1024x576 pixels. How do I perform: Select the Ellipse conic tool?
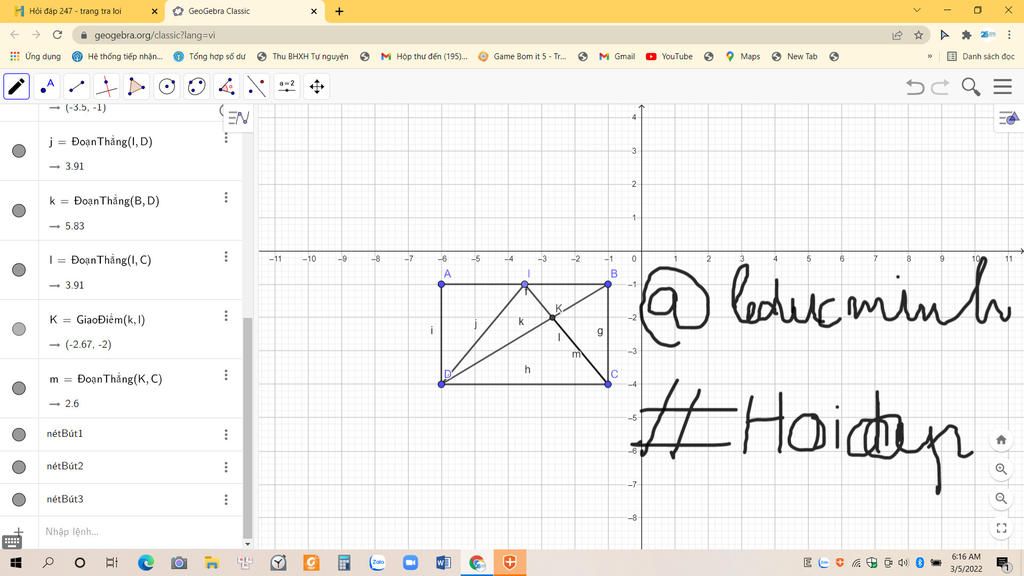[197, 86]
